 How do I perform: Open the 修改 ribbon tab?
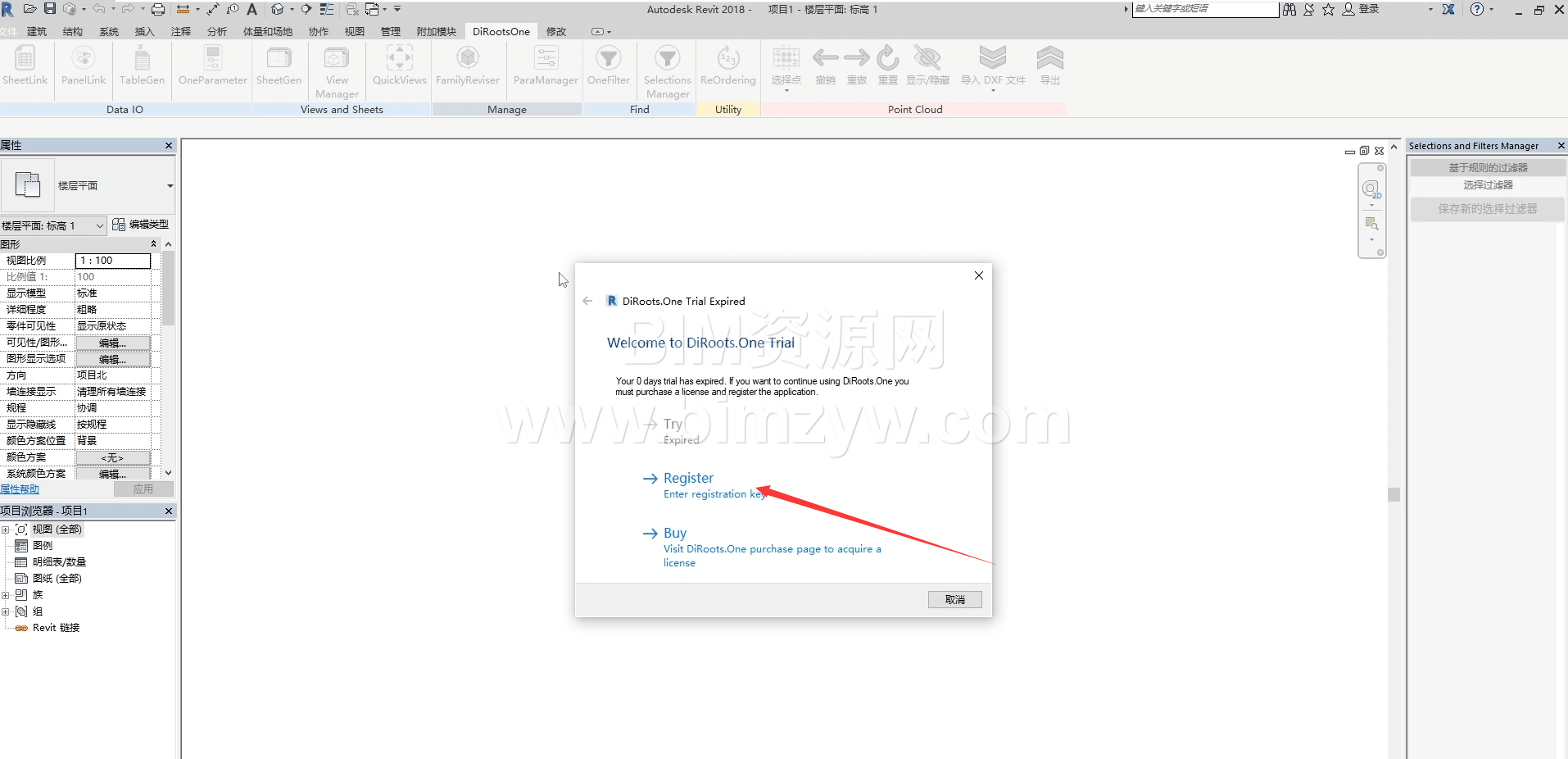[x=556, y=31]
